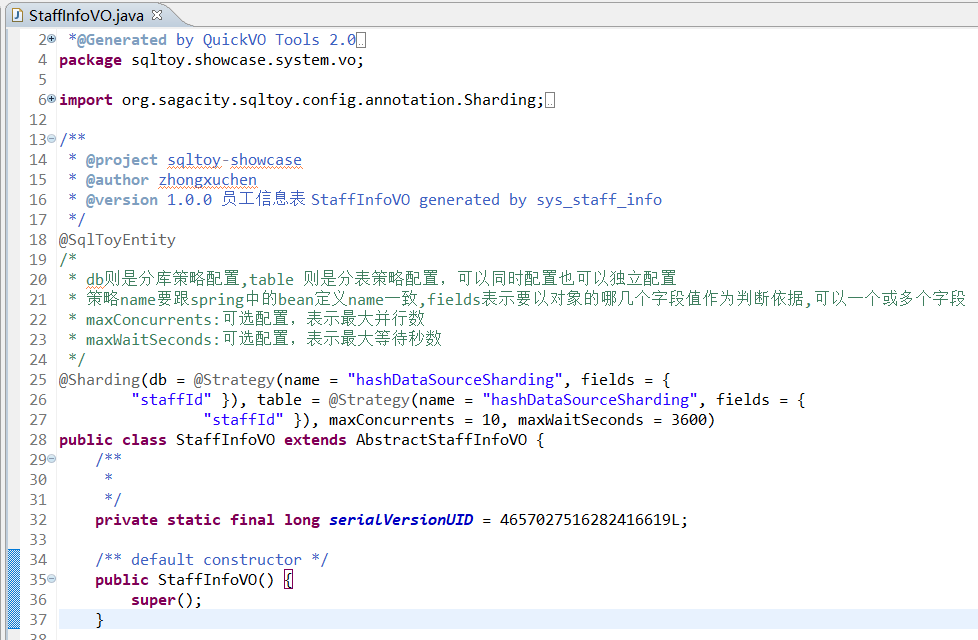Click the value '4657027516282416619L'
978x640 pixels.
(589, 520)
